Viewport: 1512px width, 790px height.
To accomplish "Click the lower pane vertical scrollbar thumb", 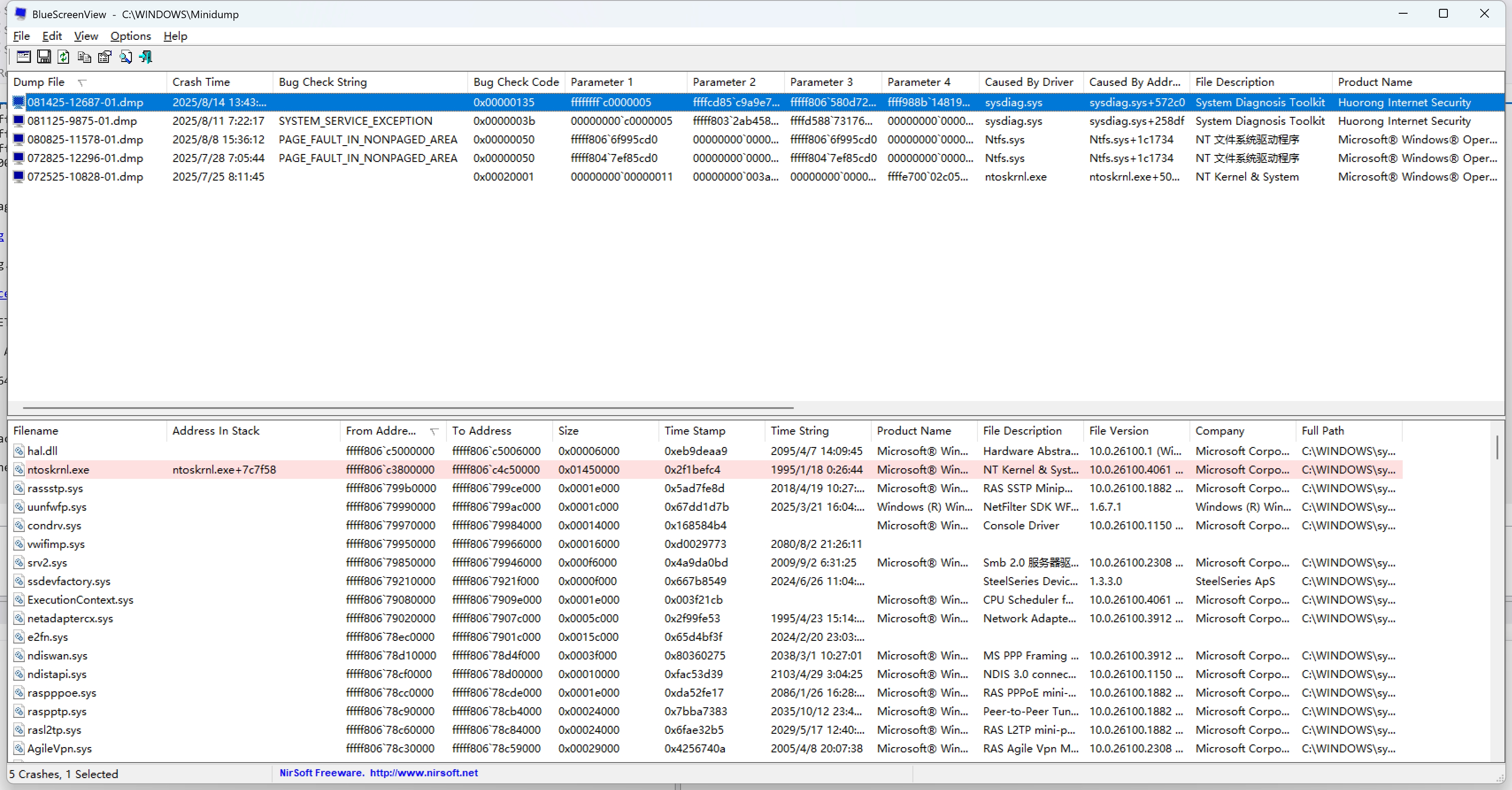I will (1497, 447).
